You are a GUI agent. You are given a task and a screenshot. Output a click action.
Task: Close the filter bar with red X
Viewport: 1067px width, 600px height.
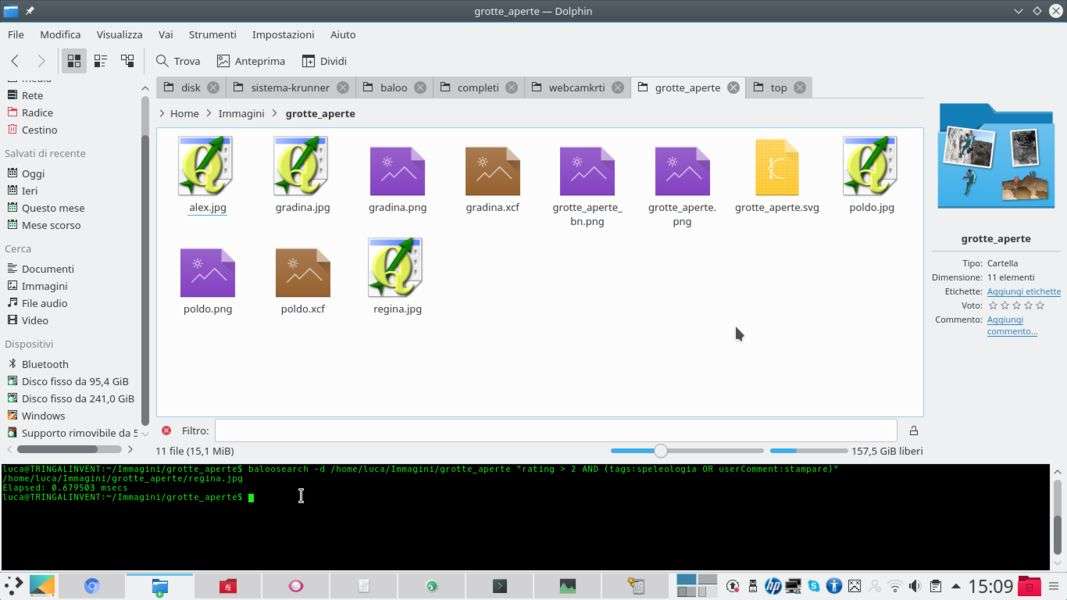tap(166, 431)
